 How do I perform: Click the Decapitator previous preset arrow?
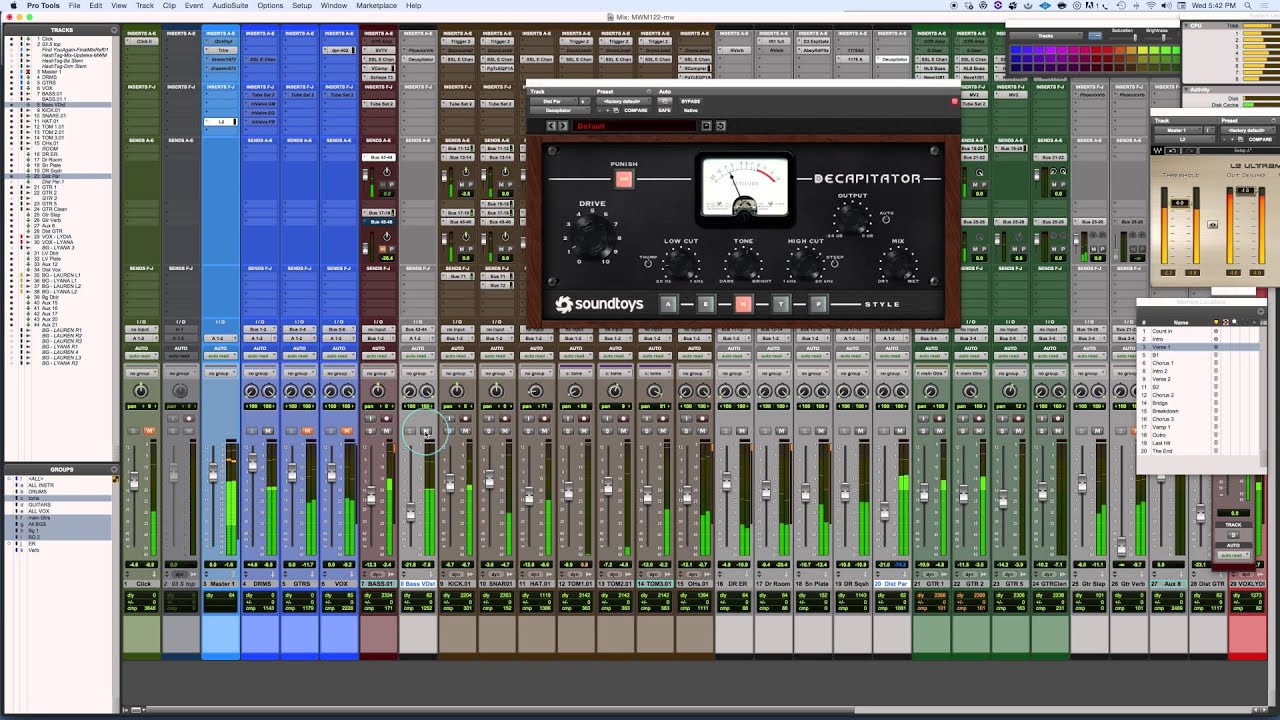point(551,126)
